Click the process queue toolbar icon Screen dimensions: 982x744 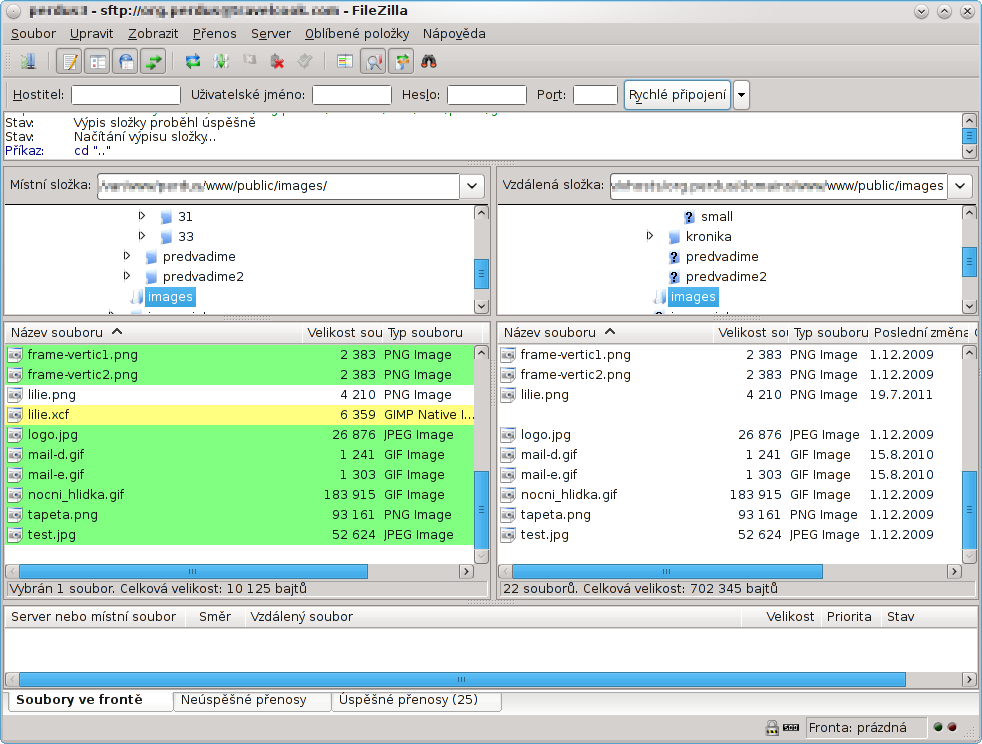click(x=221, y=61)
